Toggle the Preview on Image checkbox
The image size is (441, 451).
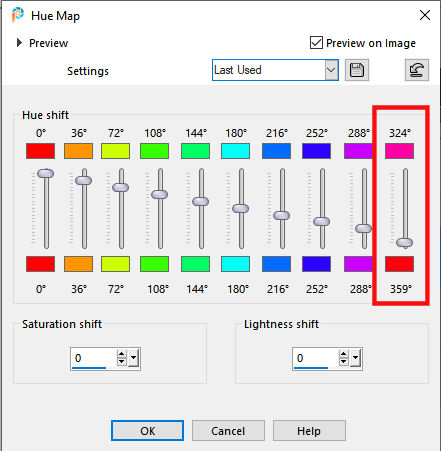click(316, 43)
